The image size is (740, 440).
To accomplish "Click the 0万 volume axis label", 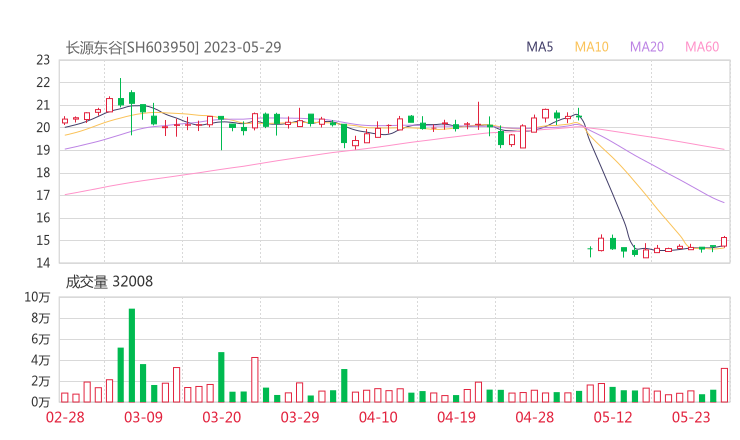I will point(41,402).
